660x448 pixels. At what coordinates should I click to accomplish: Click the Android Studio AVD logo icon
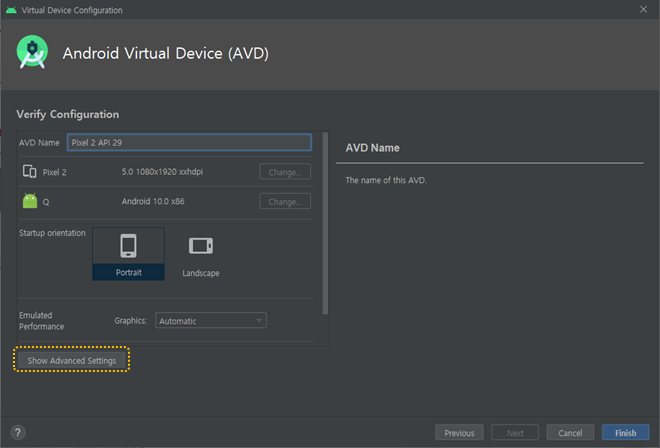pos(32,52)
